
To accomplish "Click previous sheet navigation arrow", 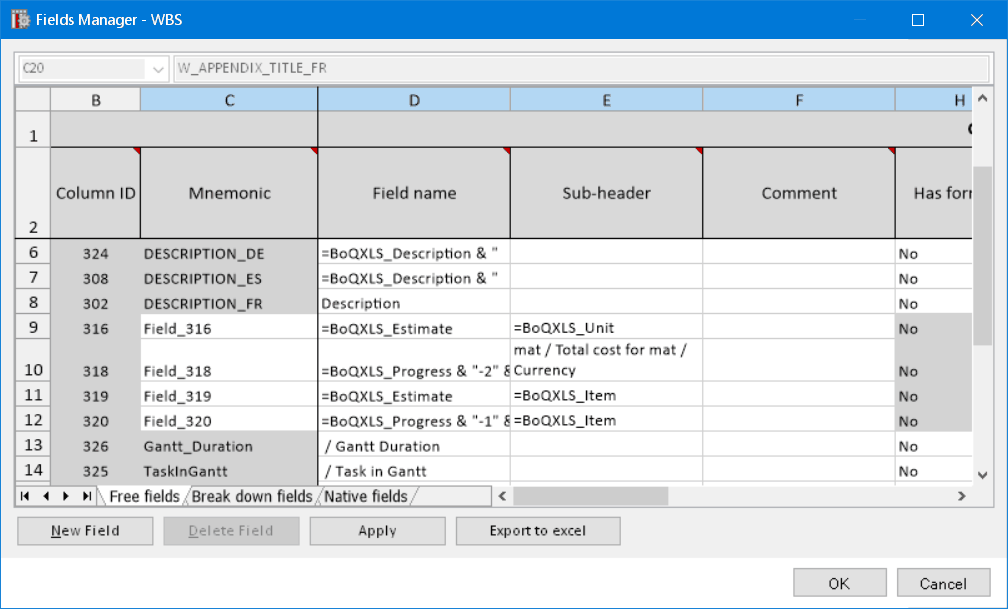I will pyautogui.click(x=45, y=496).
